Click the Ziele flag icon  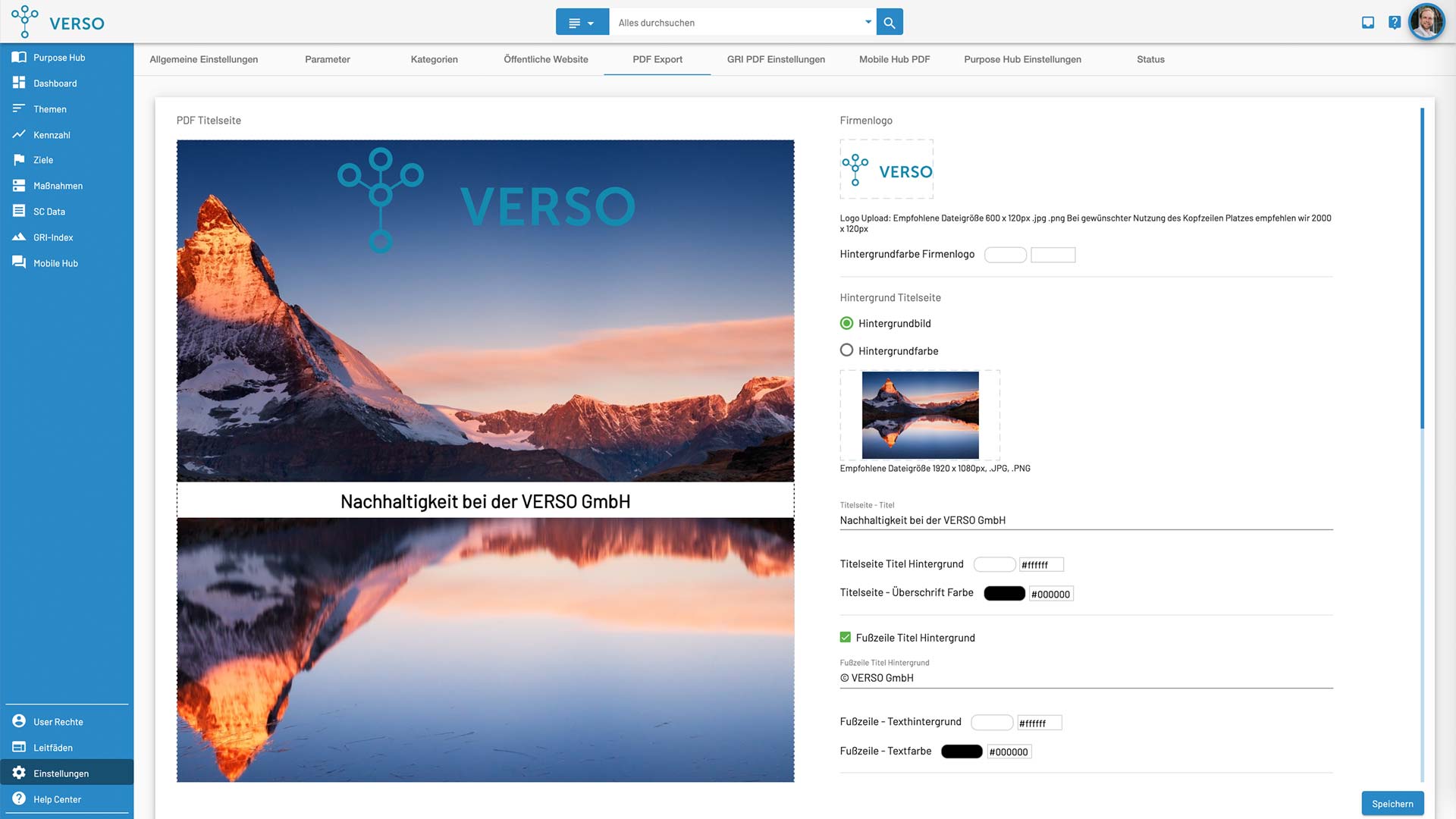click(19, 160)
